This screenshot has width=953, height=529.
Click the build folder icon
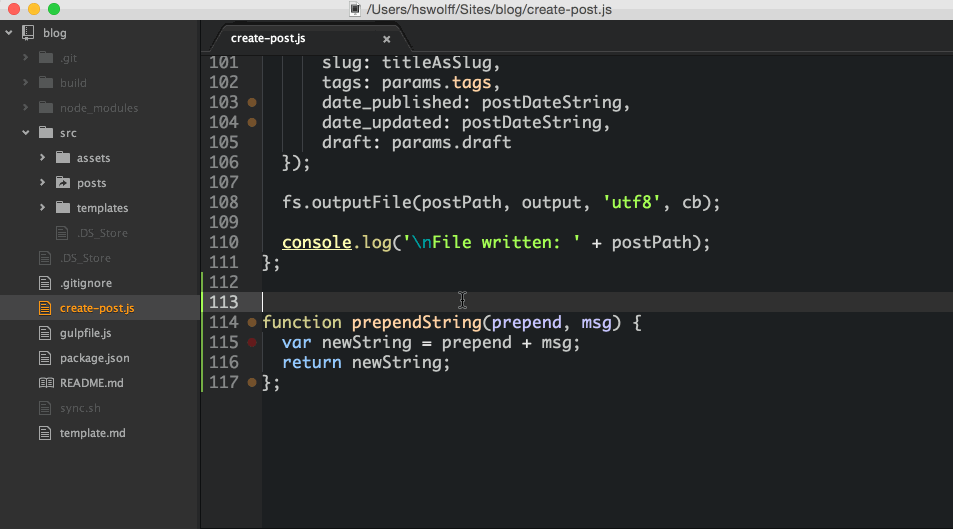click(46, 83)
